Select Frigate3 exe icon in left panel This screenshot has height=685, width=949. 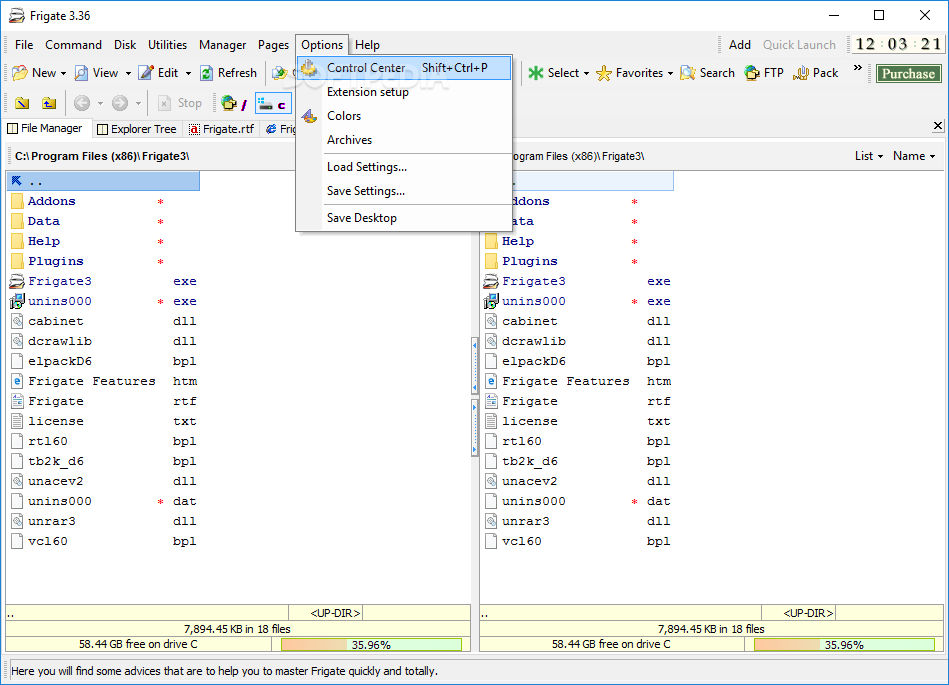tap(17, 281)
